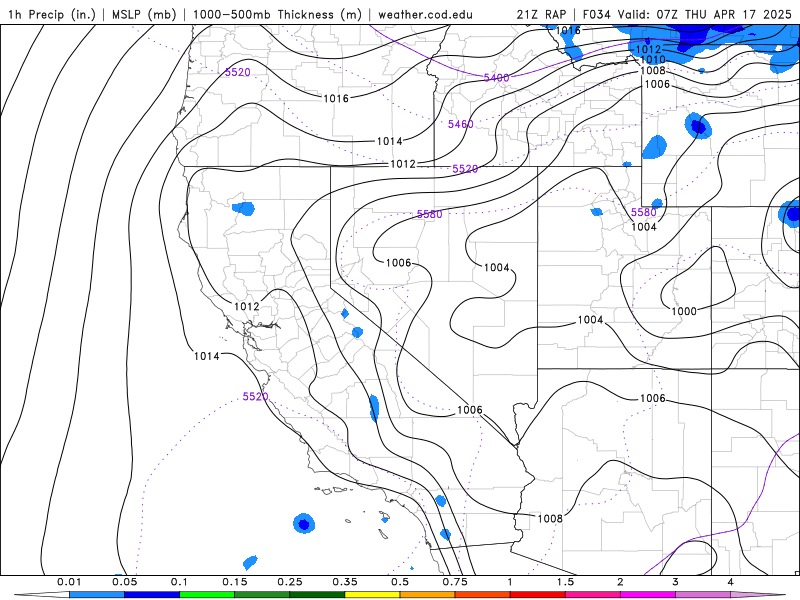The image size is (800, 600).
Task: Click the '1000-500mb Thickness (m)' title text
Action: tap(277, 14)
